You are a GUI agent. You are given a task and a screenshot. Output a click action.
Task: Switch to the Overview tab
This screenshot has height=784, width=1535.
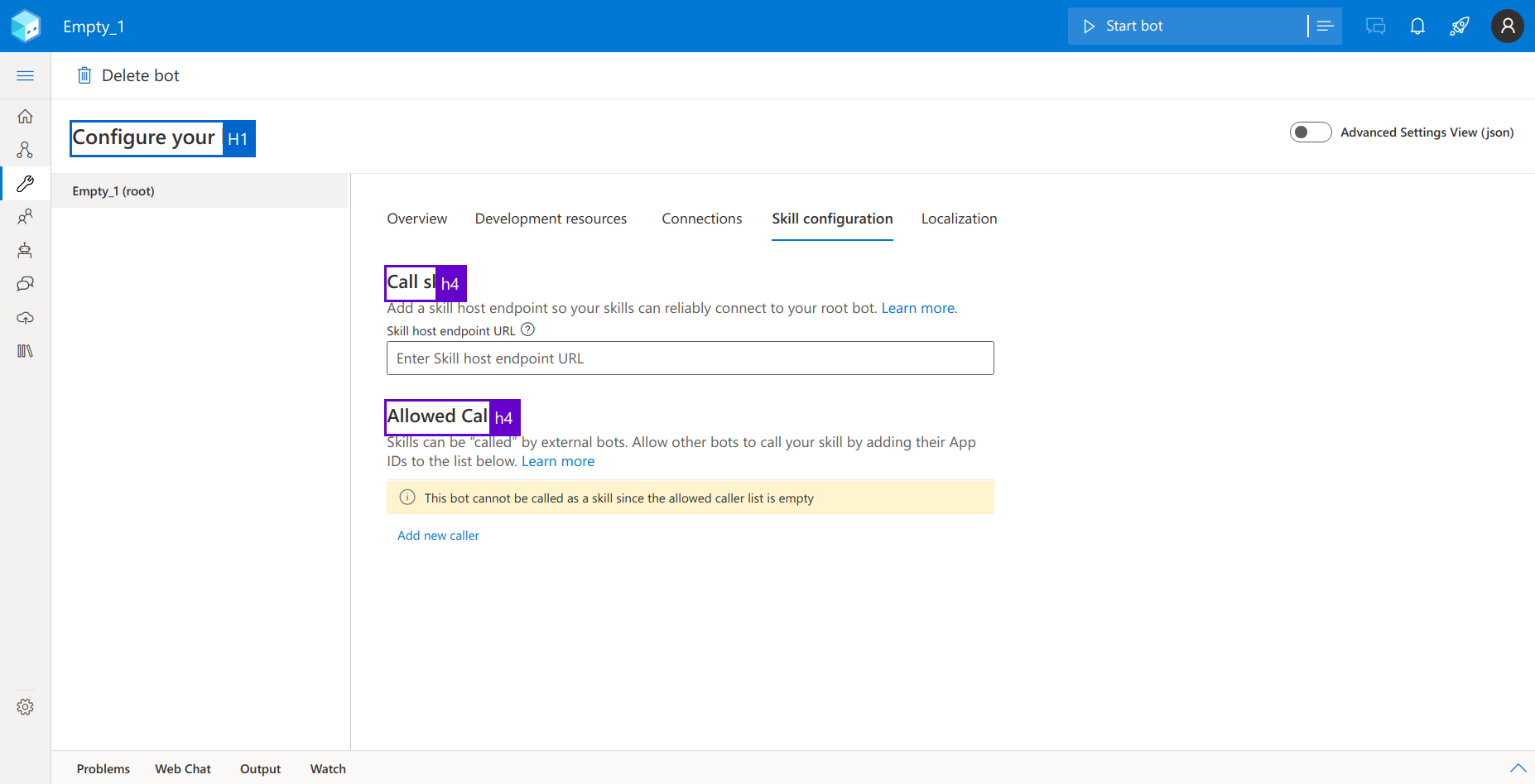tap(416, 219)
